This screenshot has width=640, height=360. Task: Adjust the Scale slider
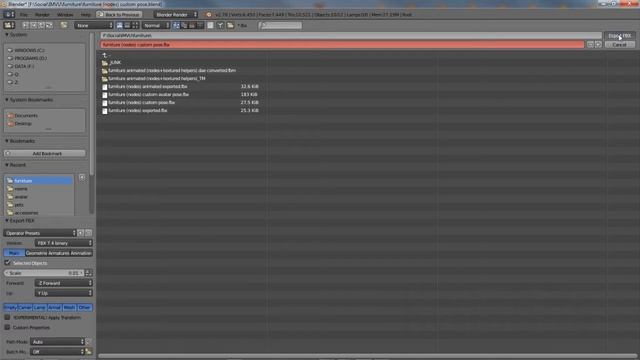[44, 273]
